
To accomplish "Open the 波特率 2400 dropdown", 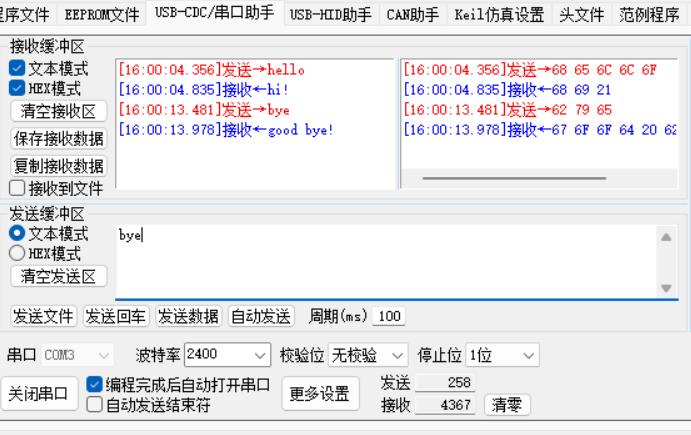I will click(227, 354).
